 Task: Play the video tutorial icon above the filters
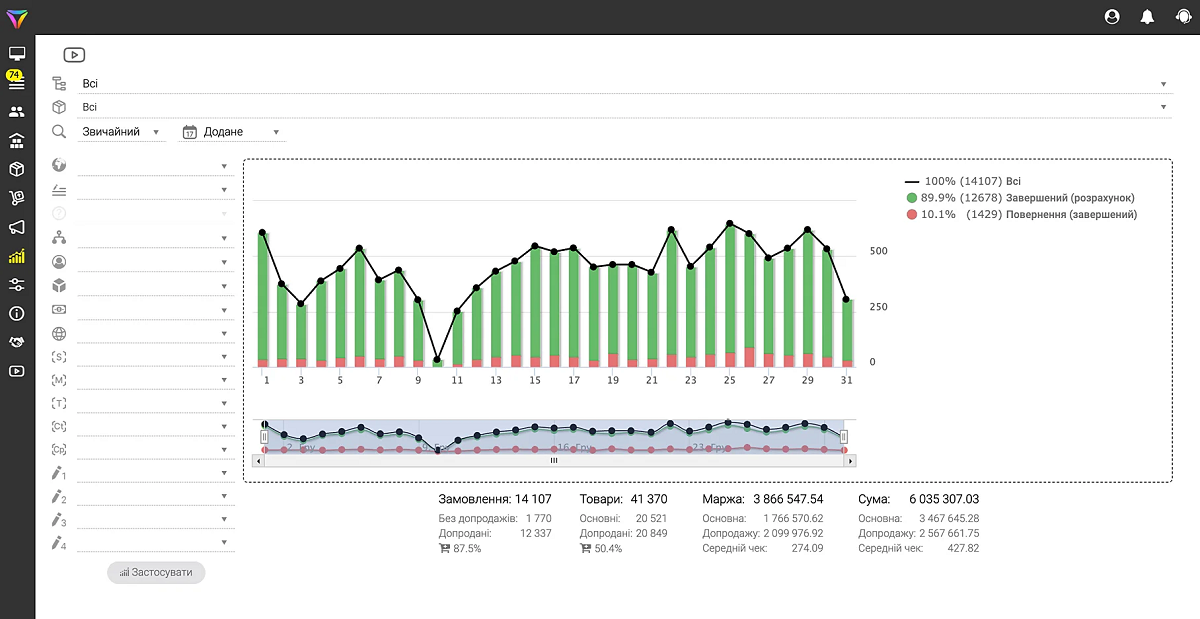point(74,56)
